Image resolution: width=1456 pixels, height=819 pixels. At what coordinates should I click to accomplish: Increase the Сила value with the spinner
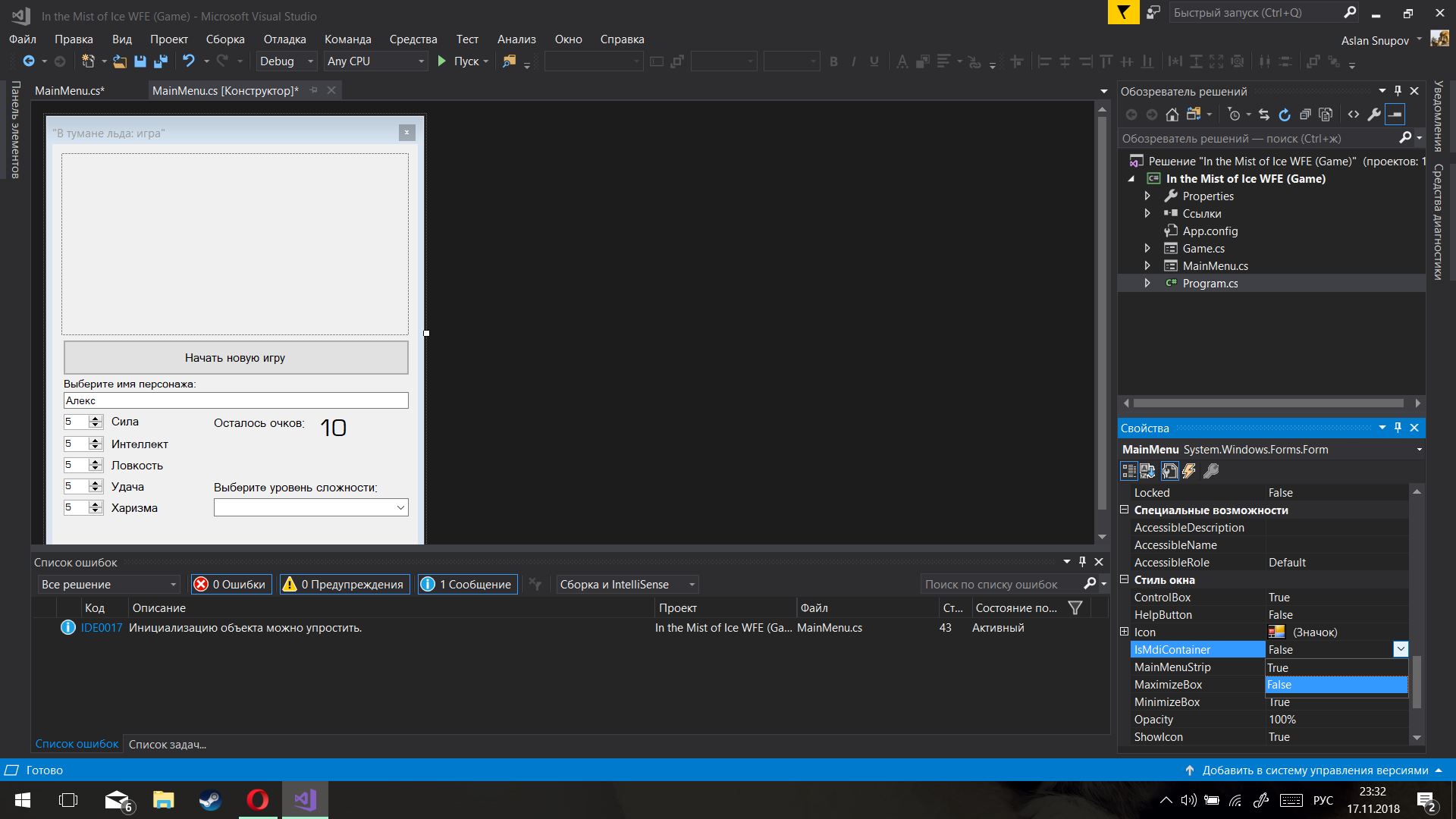pyautogui.click(x=96, y=418)
